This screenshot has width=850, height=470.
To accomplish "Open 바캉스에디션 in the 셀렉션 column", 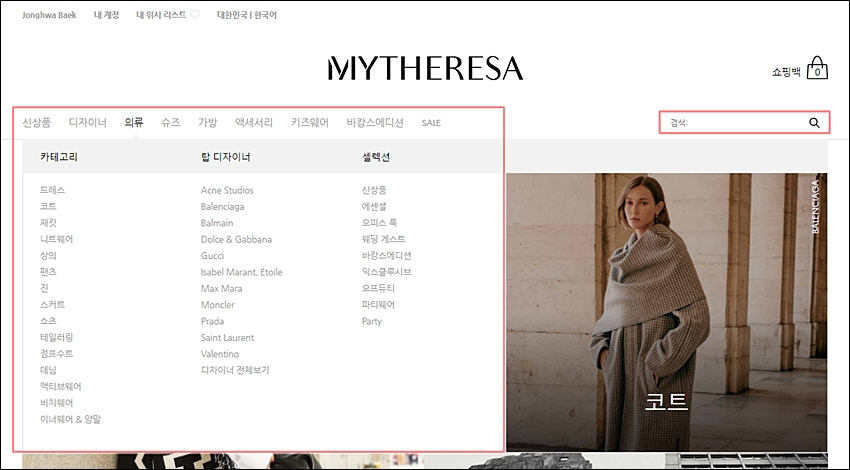I will [x=387, y=255].
